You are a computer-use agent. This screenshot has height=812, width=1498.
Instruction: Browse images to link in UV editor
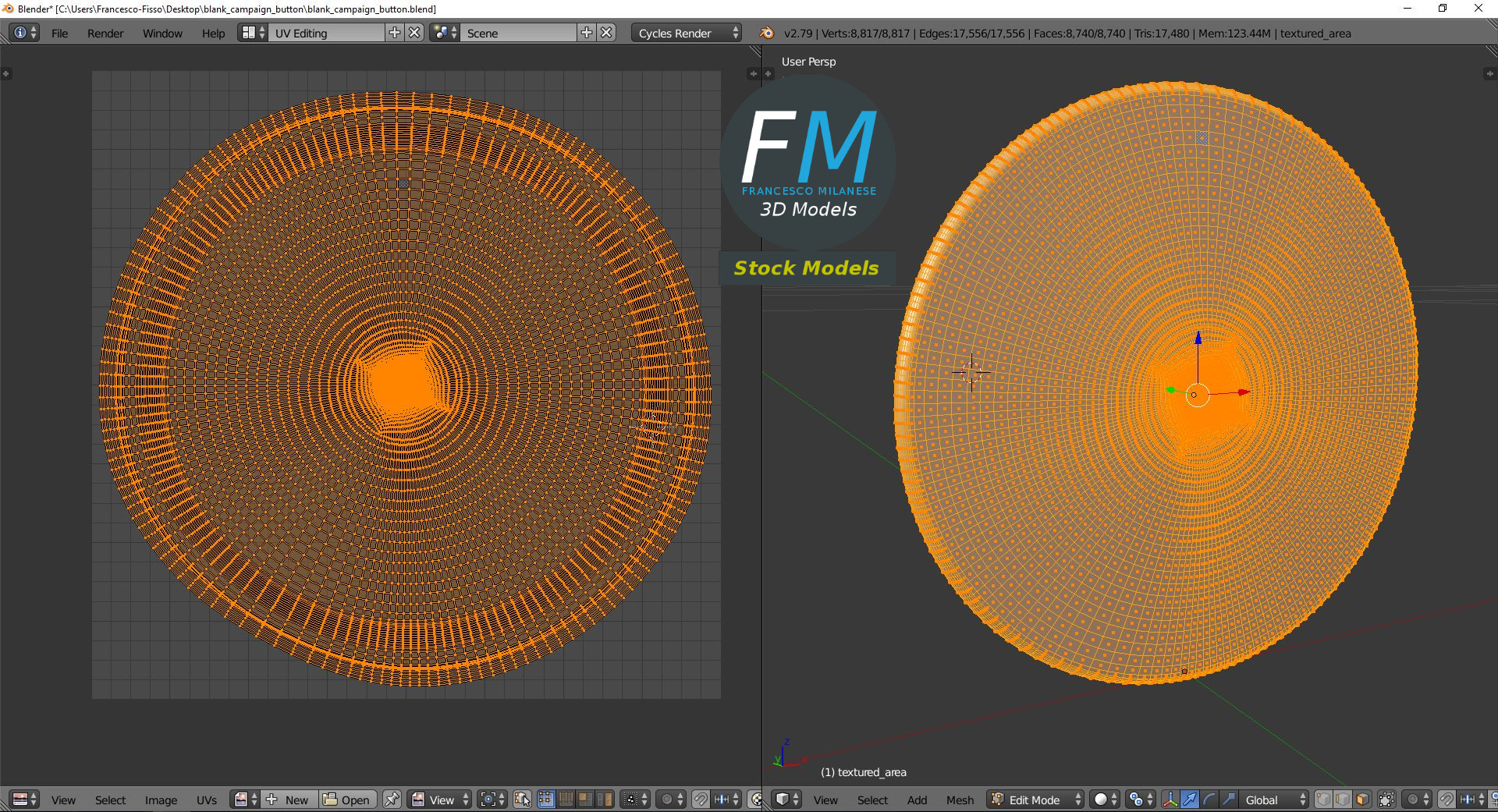tap(246, 800)
